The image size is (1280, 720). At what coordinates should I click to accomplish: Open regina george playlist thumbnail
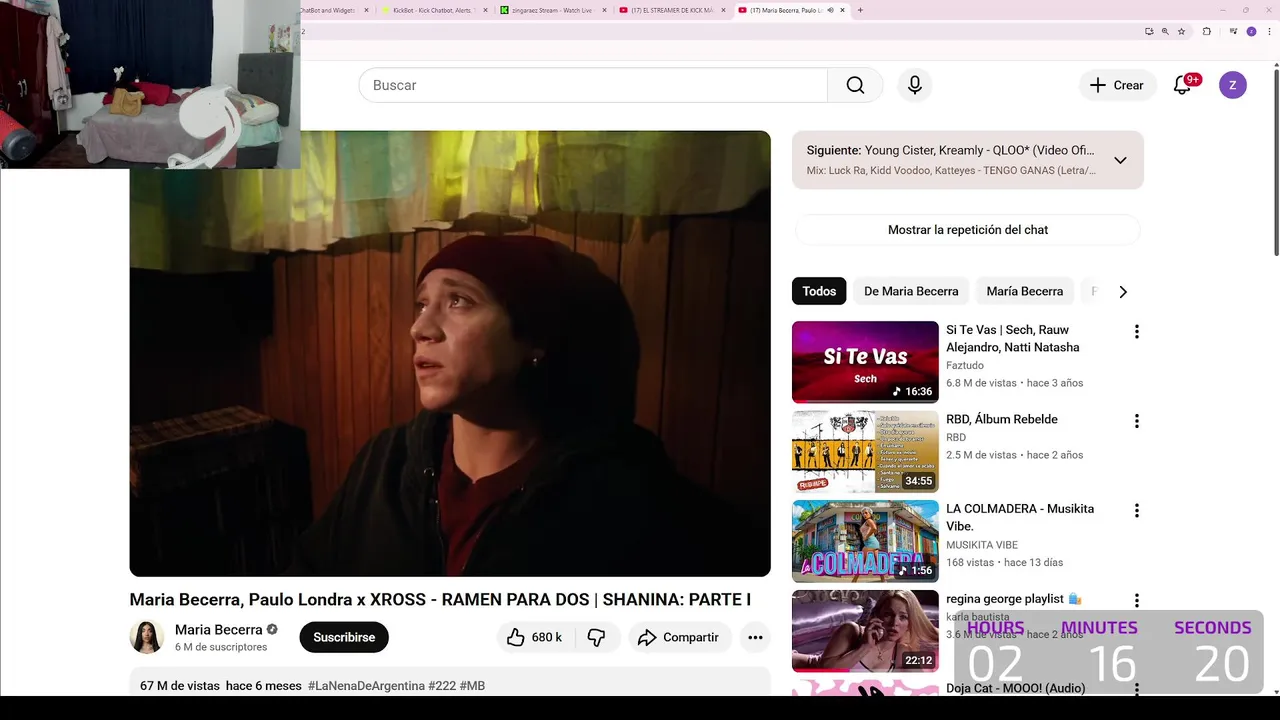click(x=865, y=631)
